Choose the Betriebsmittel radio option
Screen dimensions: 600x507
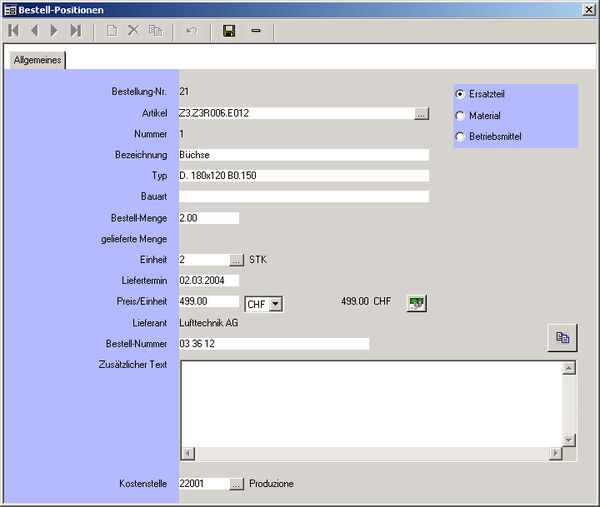[460, 136]
